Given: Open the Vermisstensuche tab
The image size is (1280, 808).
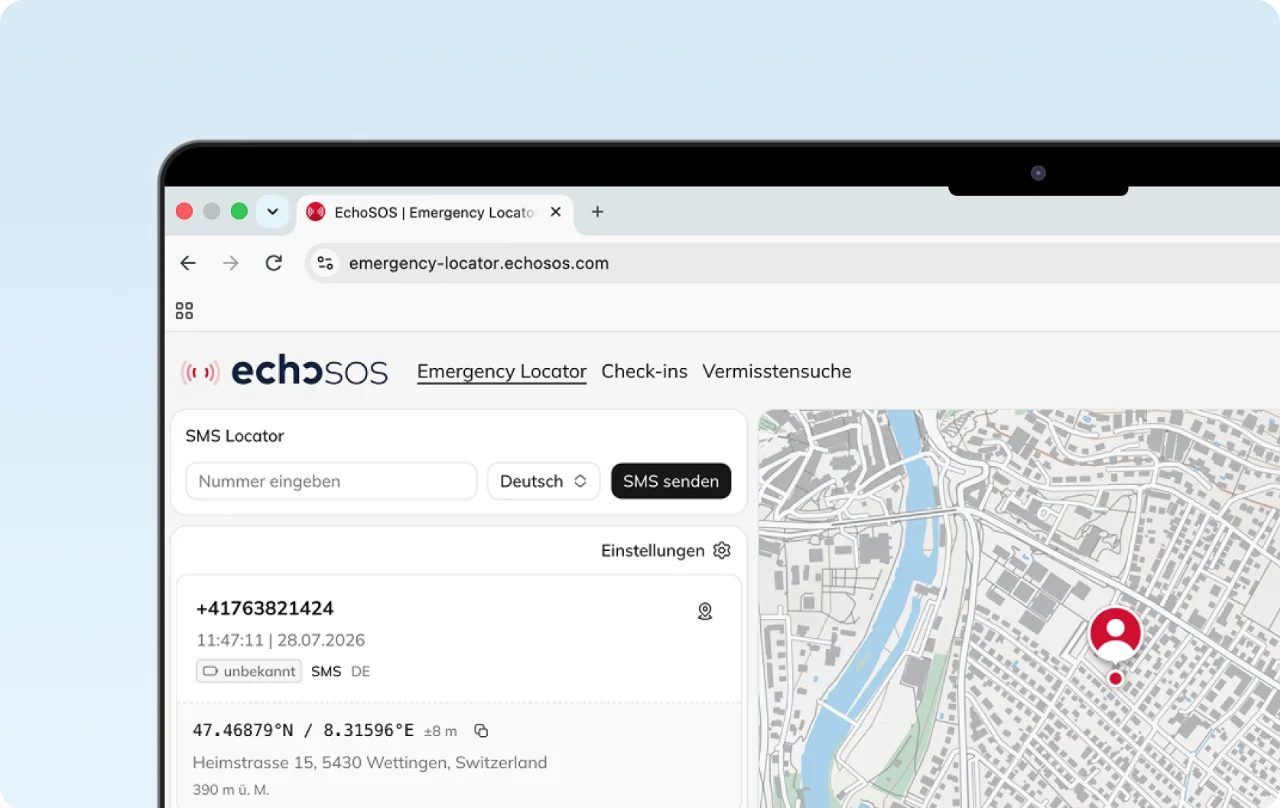Looking at the screenshot, I should pyautogui.click(x=777, y=371).
